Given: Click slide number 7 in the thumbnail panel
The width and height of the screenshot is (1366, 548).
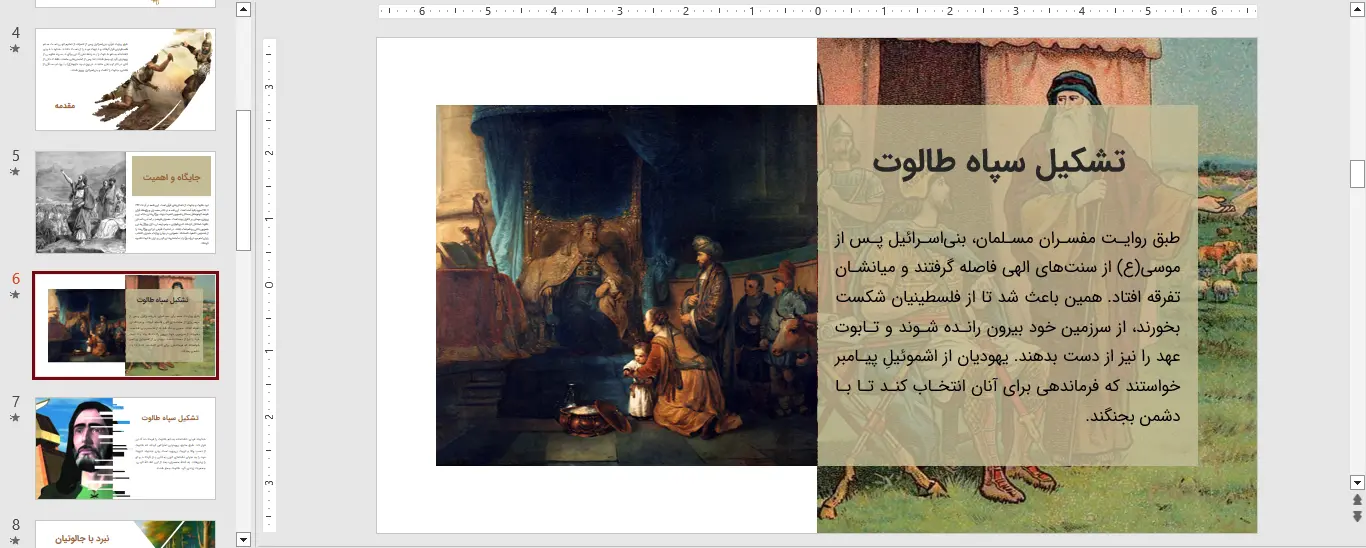Looking at the screenshot, I should (15, 402).
